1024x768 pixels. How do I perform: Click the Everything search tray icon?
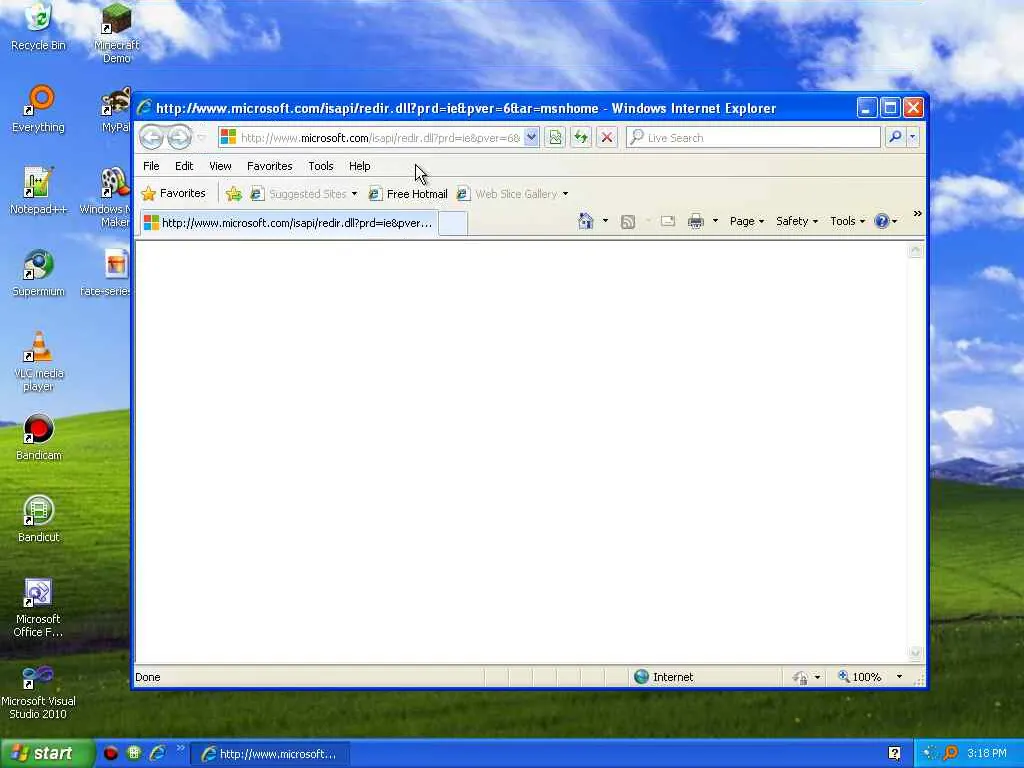tap(950, 754)
